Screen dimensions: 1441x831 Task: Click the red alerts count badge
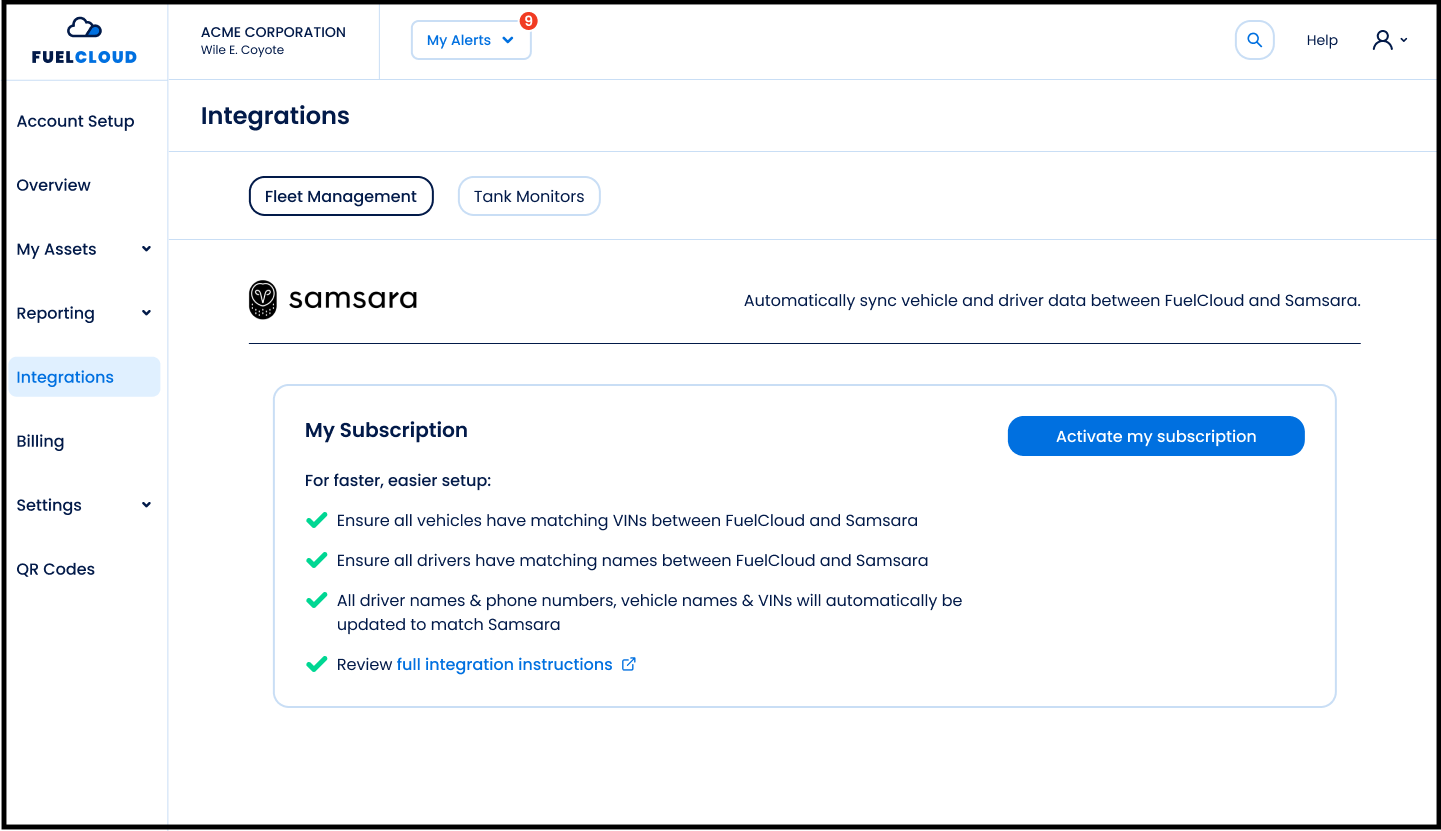[x=529, y=21]
